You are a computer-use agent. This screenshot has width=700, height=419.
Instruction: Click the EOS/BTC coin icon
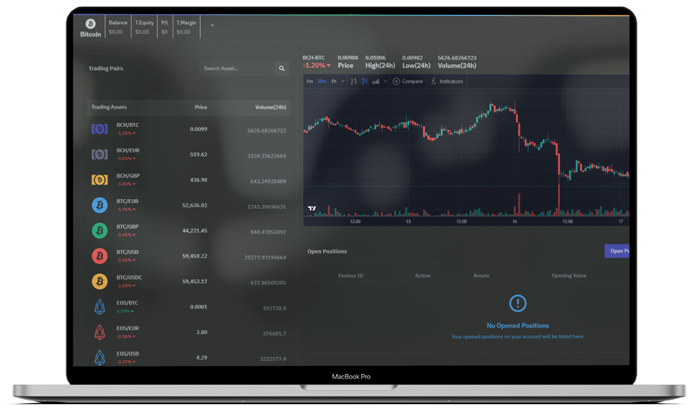tap(99, 307)
